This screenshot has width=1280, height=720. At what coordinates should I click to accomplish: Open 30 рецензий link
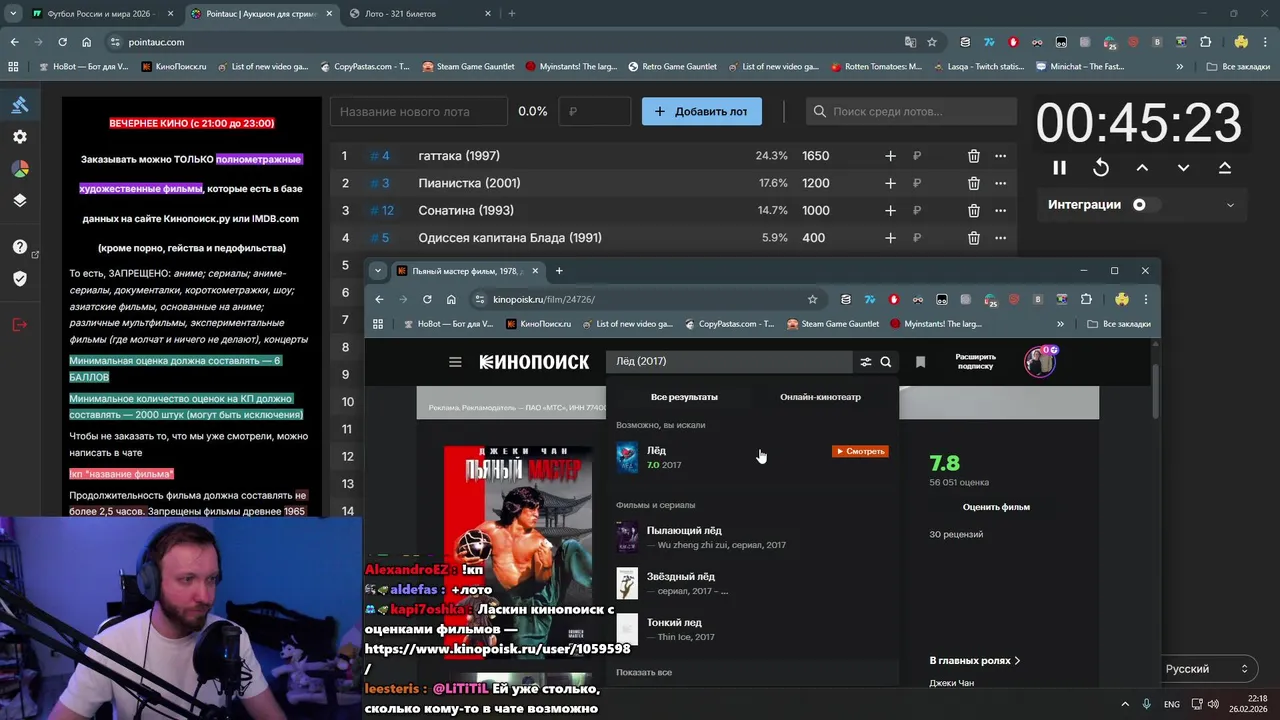click(x=956, y=534)
